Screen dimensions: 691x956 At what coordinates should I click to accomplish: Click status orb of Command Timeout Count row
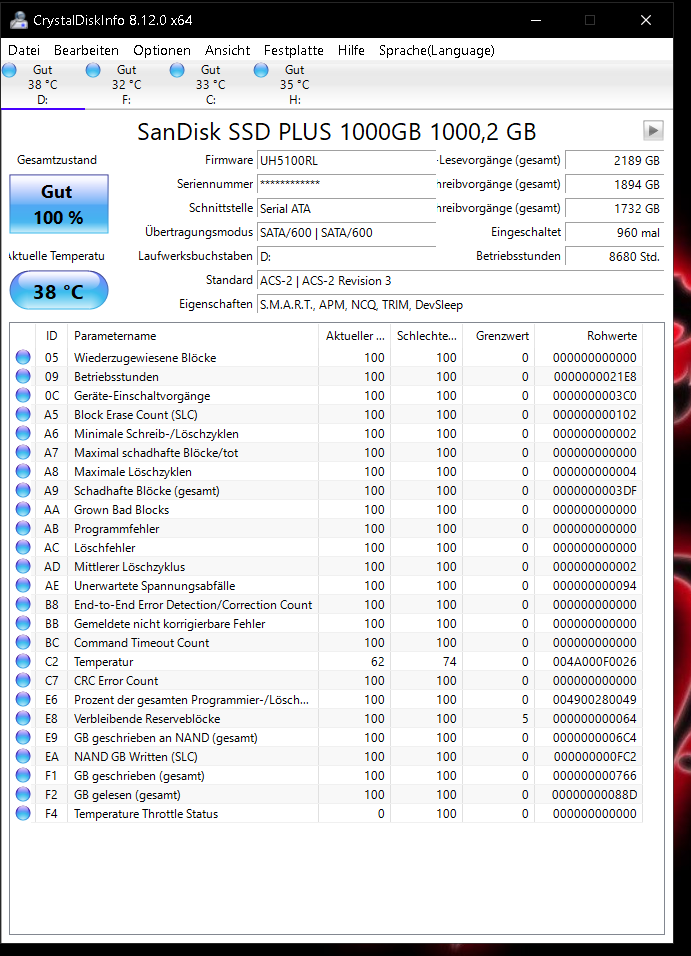point(23,643)
